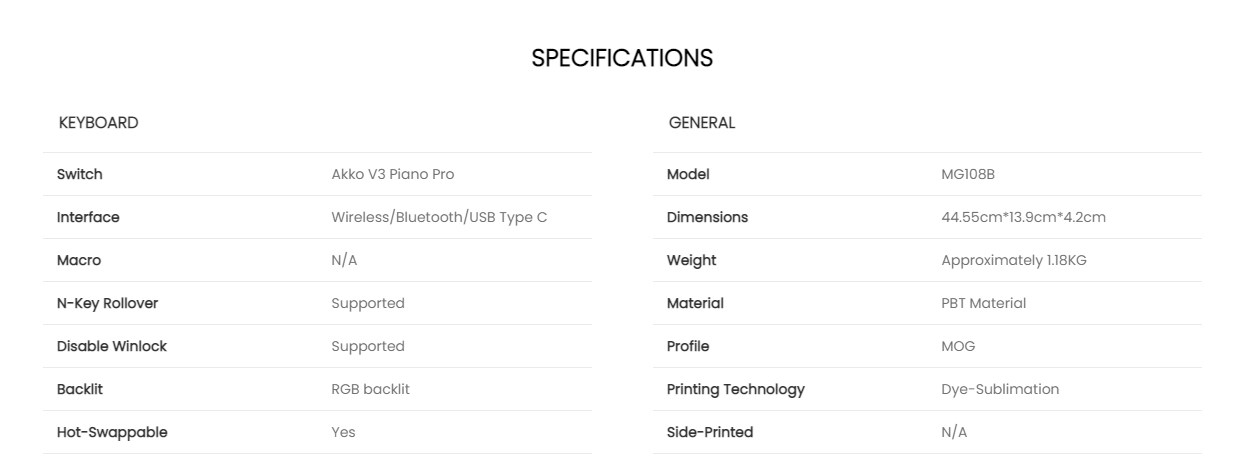Screen dimensions: 1244x476
Task: Select the Switch row label
Action: pyautogui.click(x=79, y=174)
